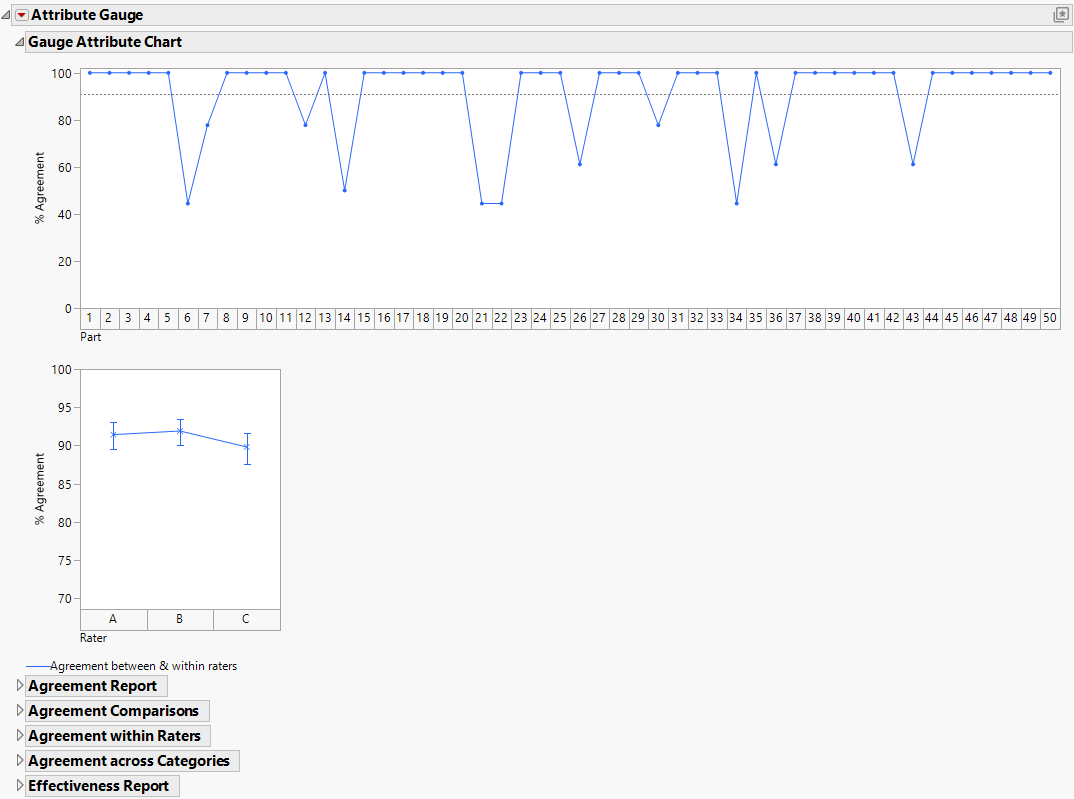
Task: Click the % Agreement y-axis title
Action: tap(40, 185)
